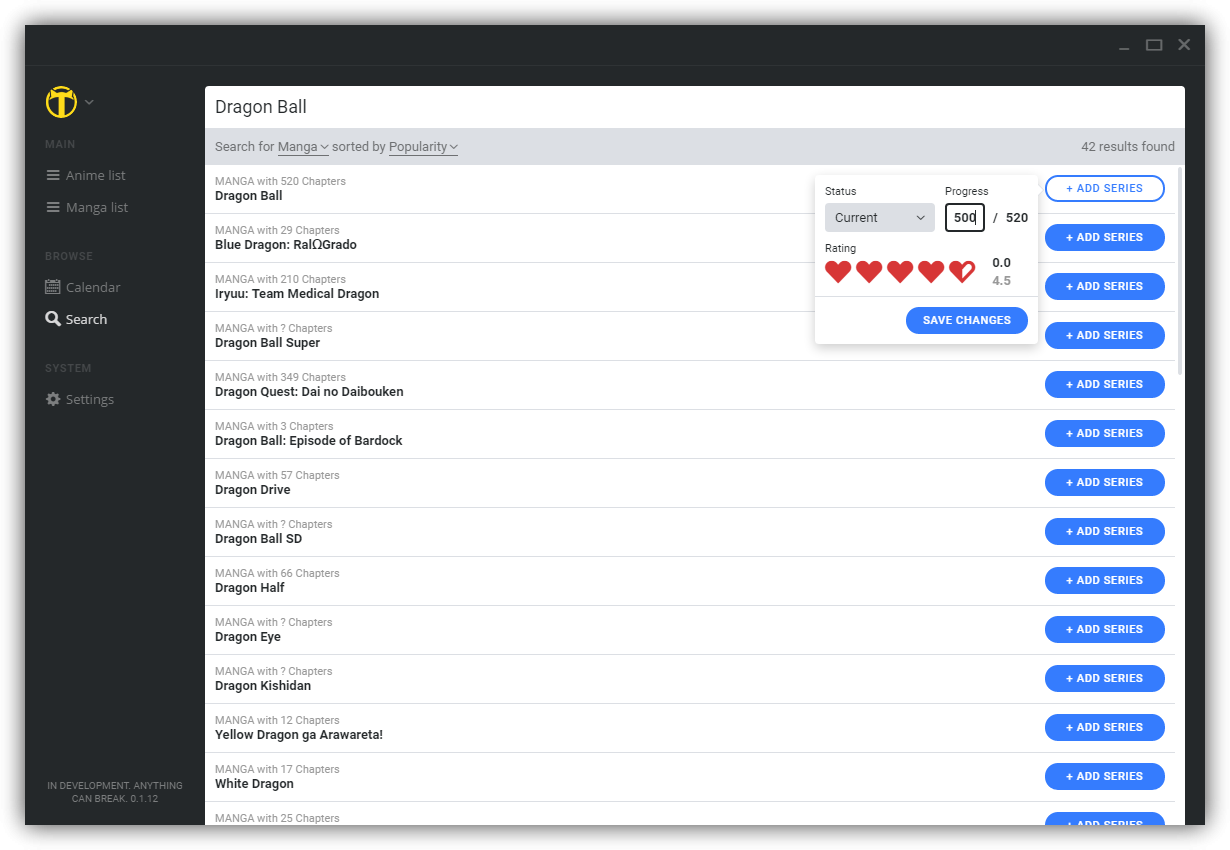Click the results list vertical scrollbar
Viewport: 1230px width, 850px height.
coord(1181,270)
